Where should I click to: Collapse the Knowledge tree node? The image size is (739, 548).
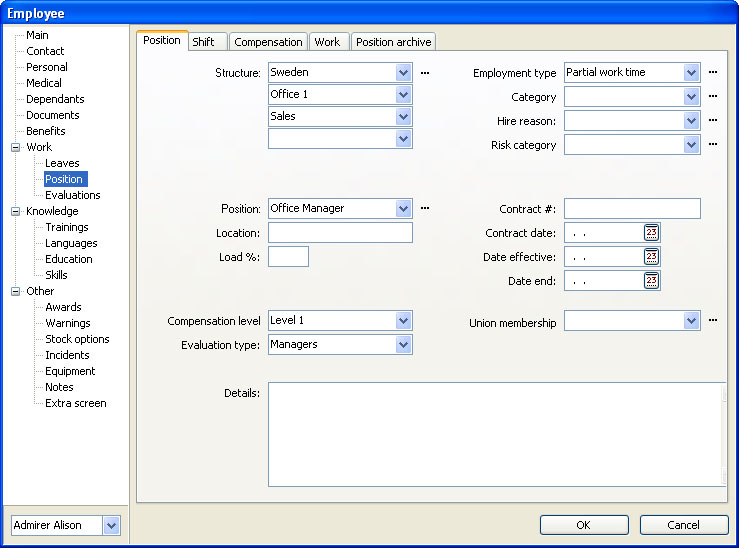[16, 212]
